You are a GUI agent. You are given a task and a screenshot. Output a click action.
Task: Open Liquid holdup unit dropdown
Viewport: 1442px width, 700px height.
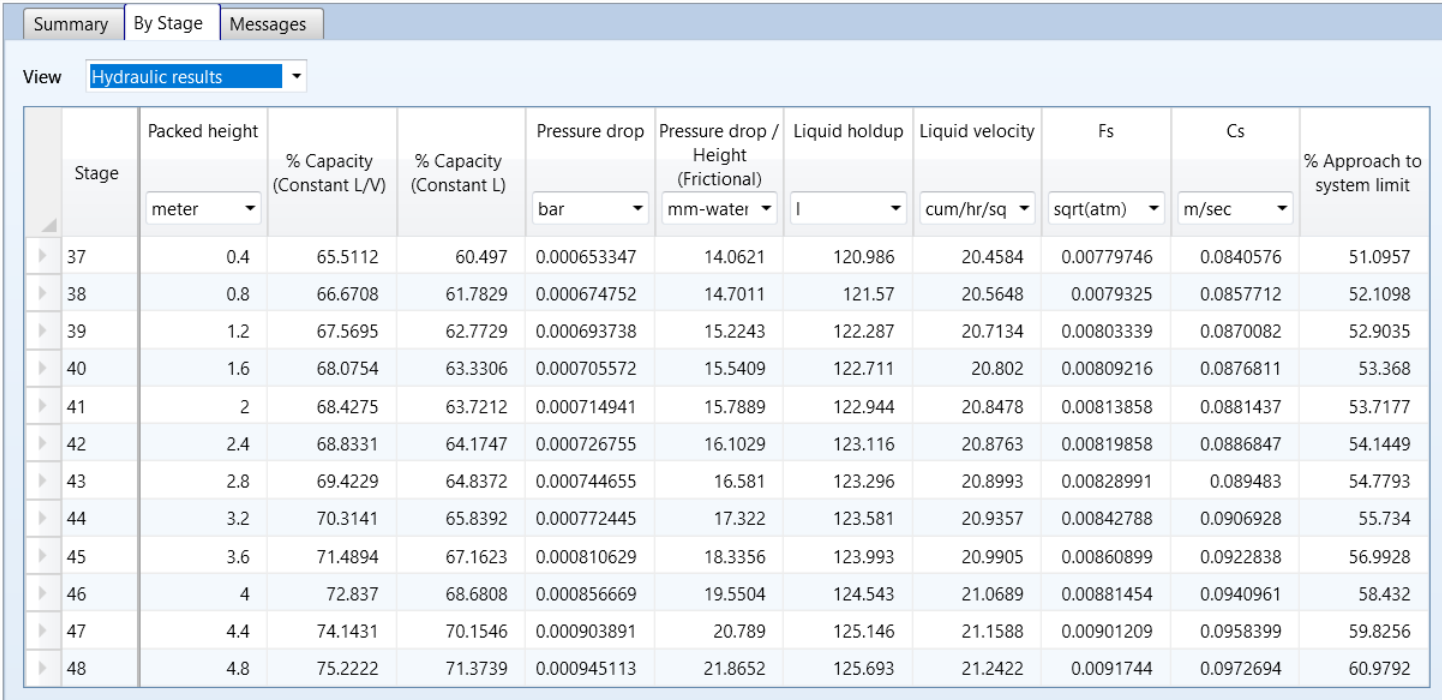pos(848,210)
